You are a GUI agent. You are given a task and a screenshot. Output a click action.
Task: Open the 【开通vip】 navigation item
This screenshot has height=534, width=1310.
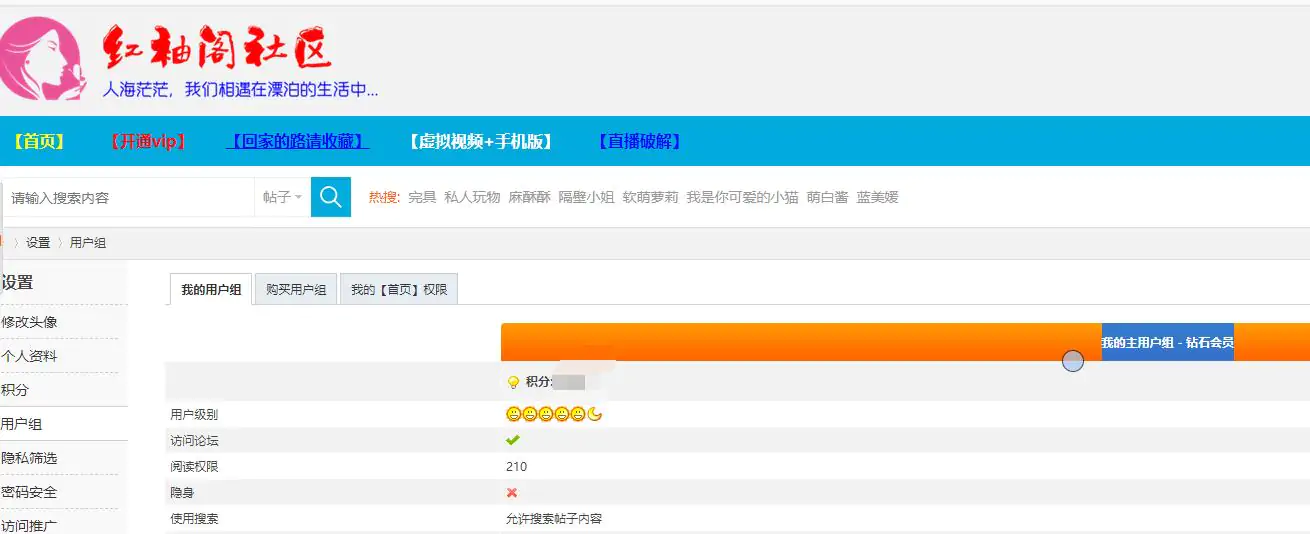point(146,142)
